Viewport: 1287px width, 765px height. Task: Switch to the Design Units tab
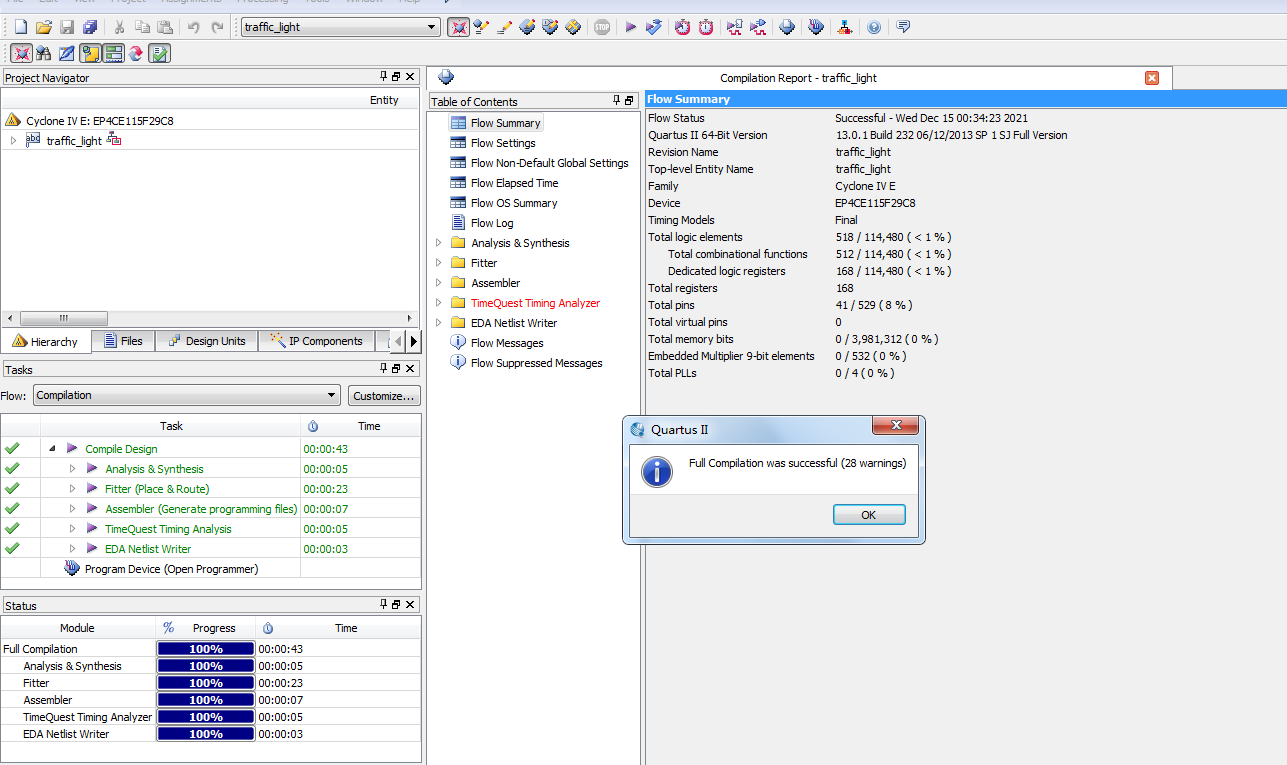pos(205,341)
